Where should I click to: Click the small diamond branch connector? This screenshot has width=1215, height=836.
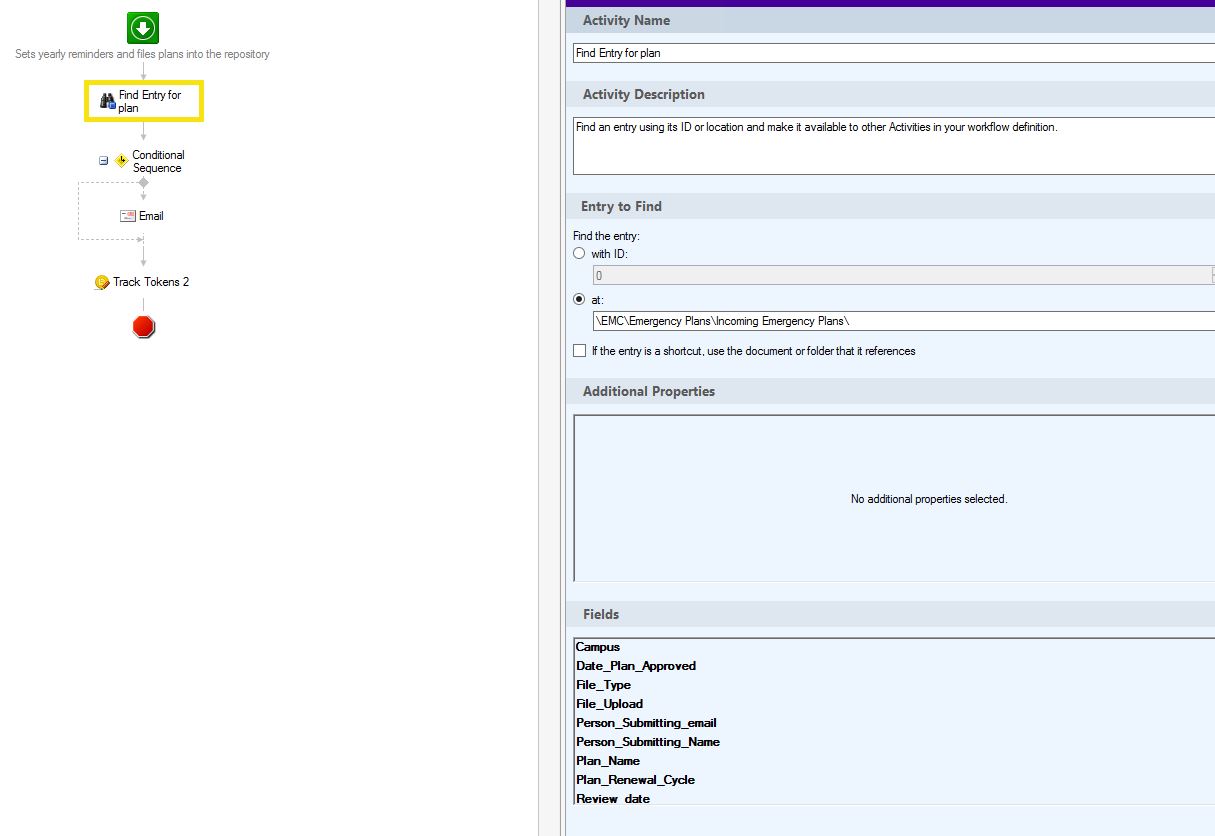point(144,183)
